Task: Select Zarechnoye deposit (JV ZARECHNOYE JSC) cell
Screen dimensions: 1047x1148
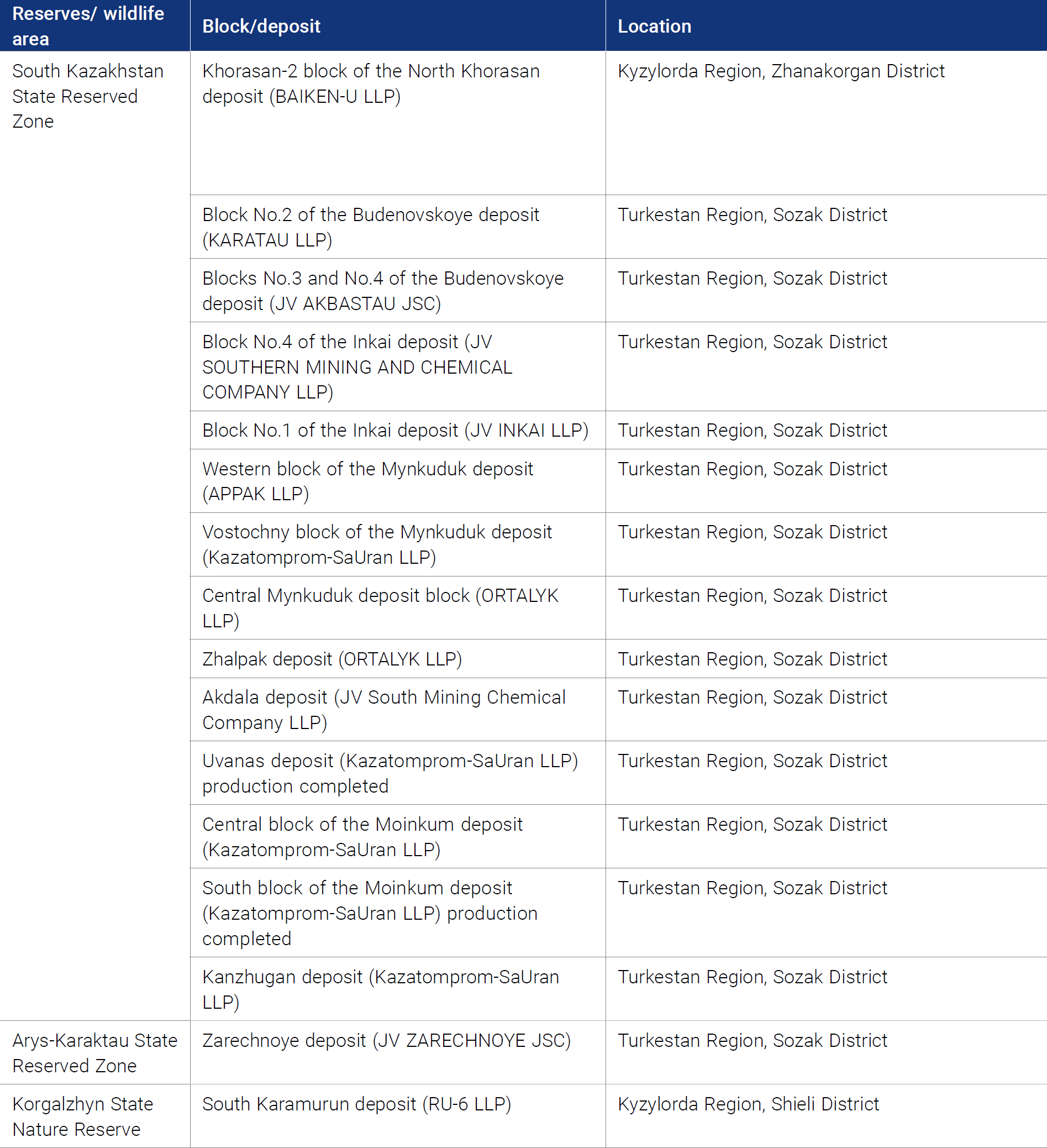Action: tap(397, 1052)
